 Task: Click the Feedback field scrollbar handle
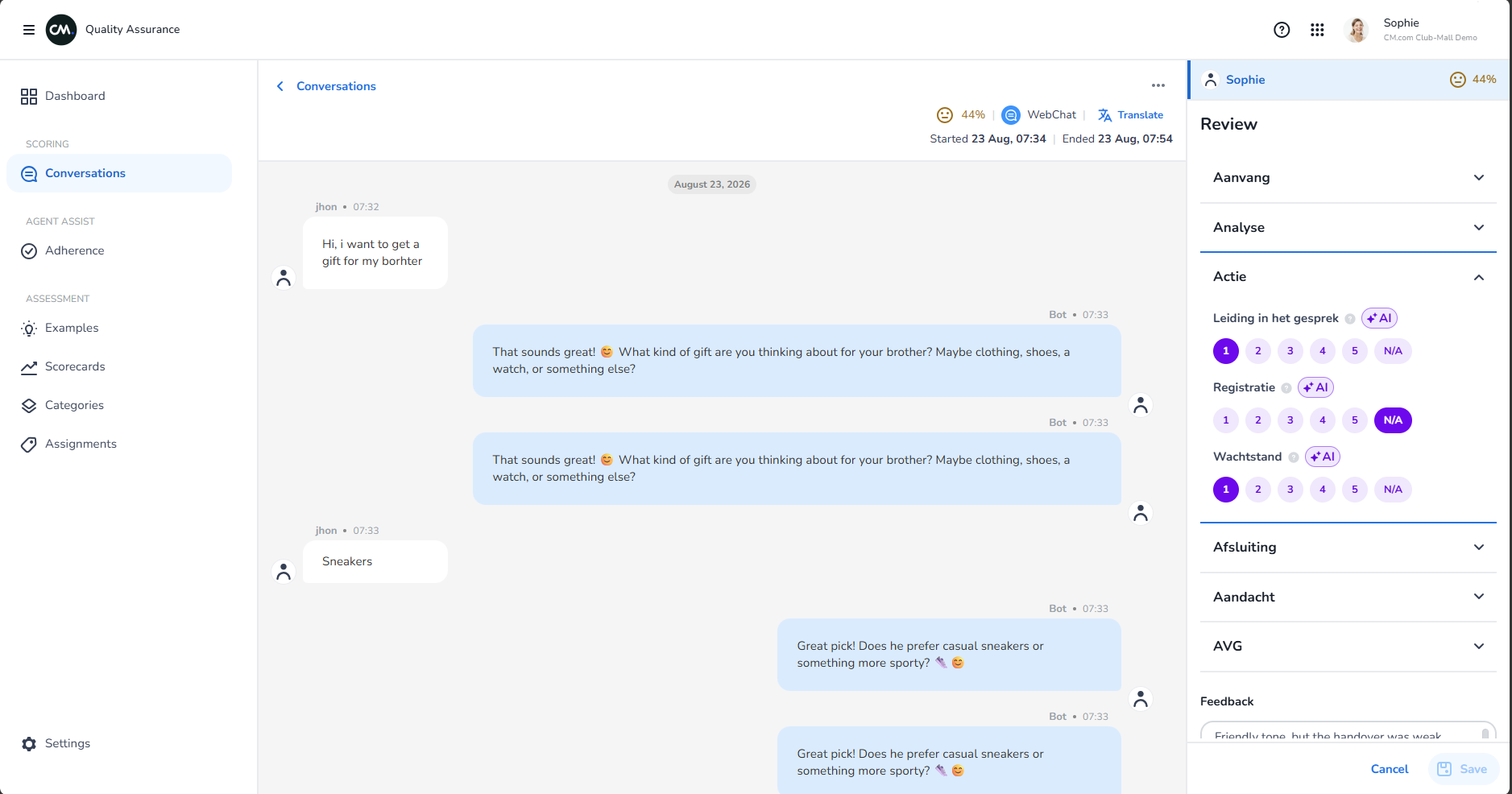tap(1485, 734)
